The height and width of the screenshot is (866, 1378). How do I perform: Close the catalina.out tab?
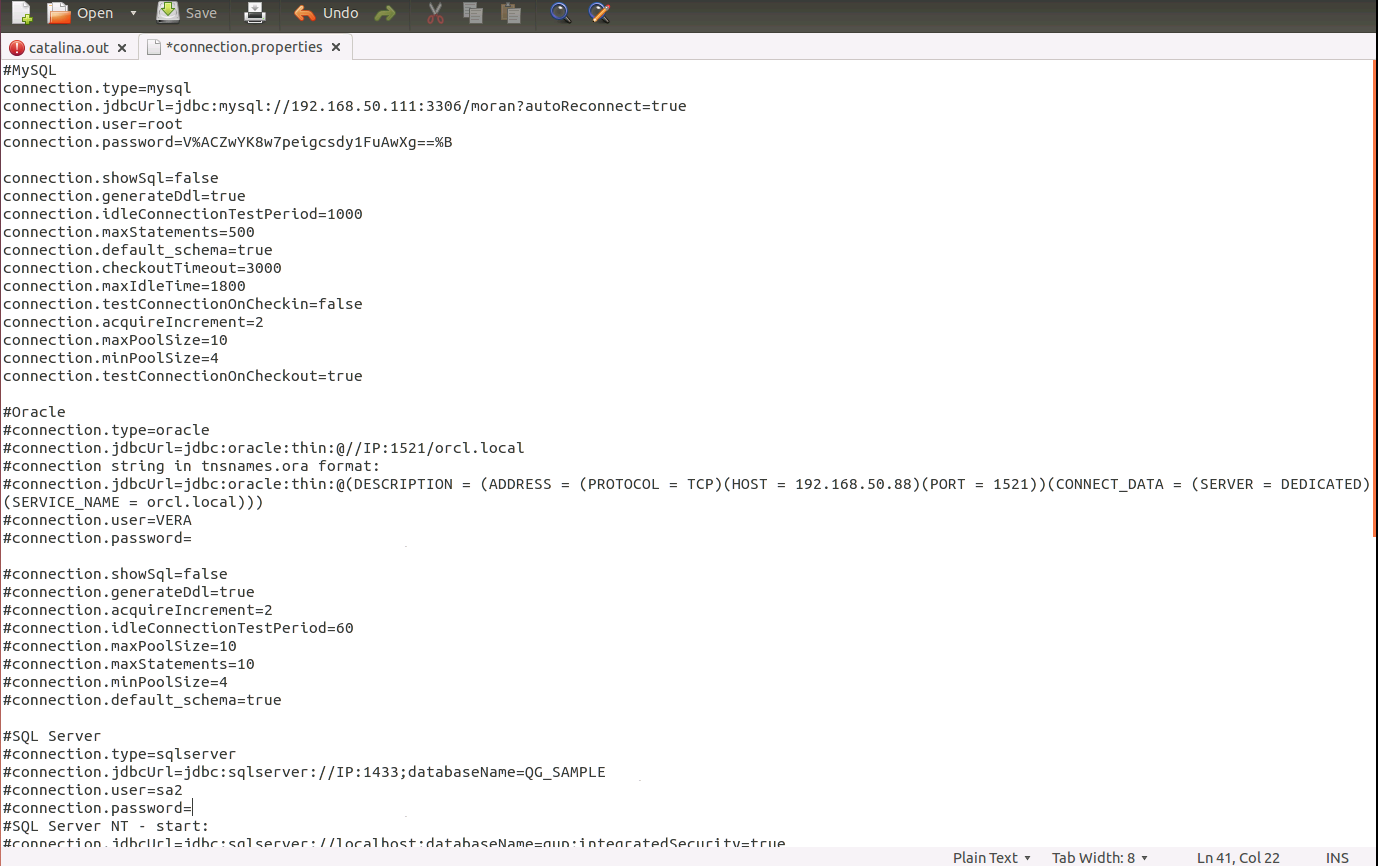(x=122, y=48)
